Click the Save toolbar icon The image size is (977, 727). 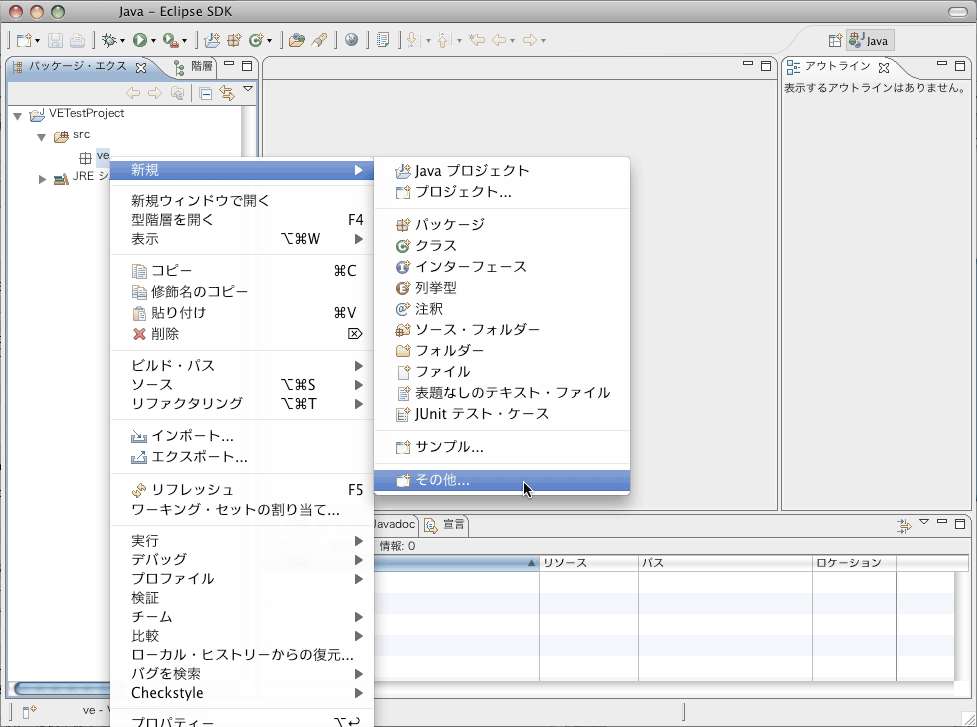55,40
